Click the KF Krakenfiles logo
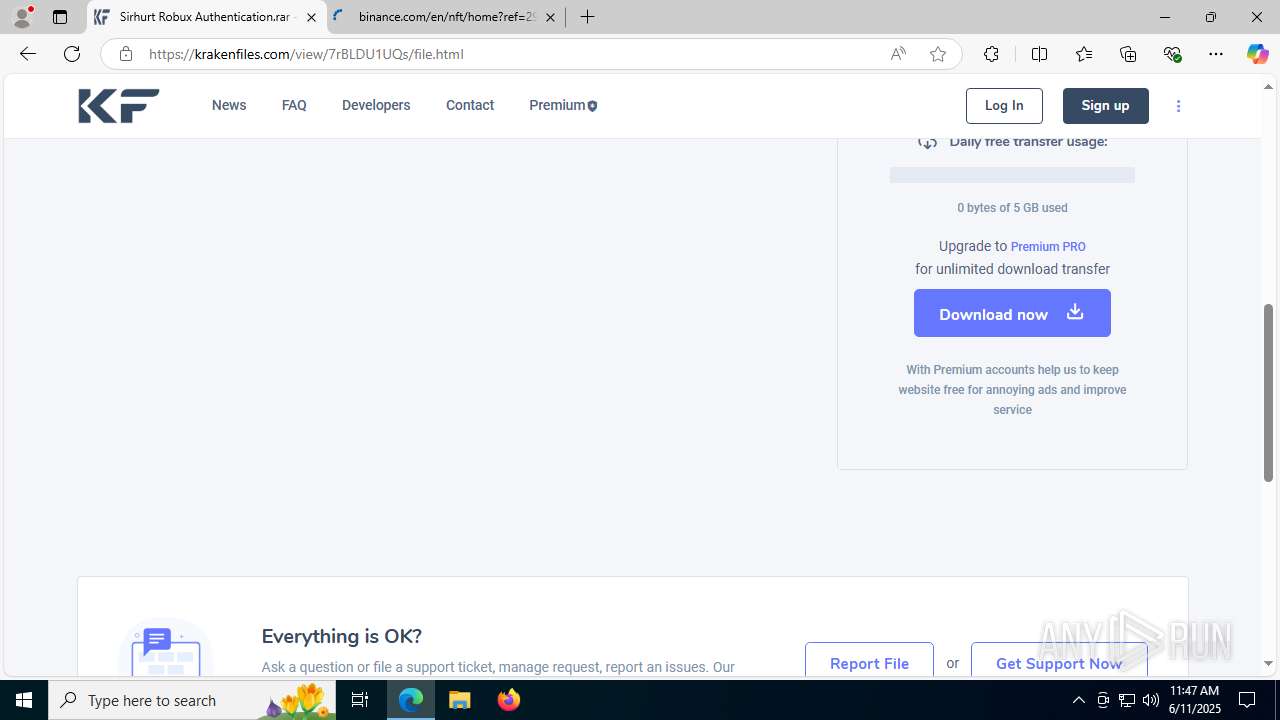 (119, 106)
